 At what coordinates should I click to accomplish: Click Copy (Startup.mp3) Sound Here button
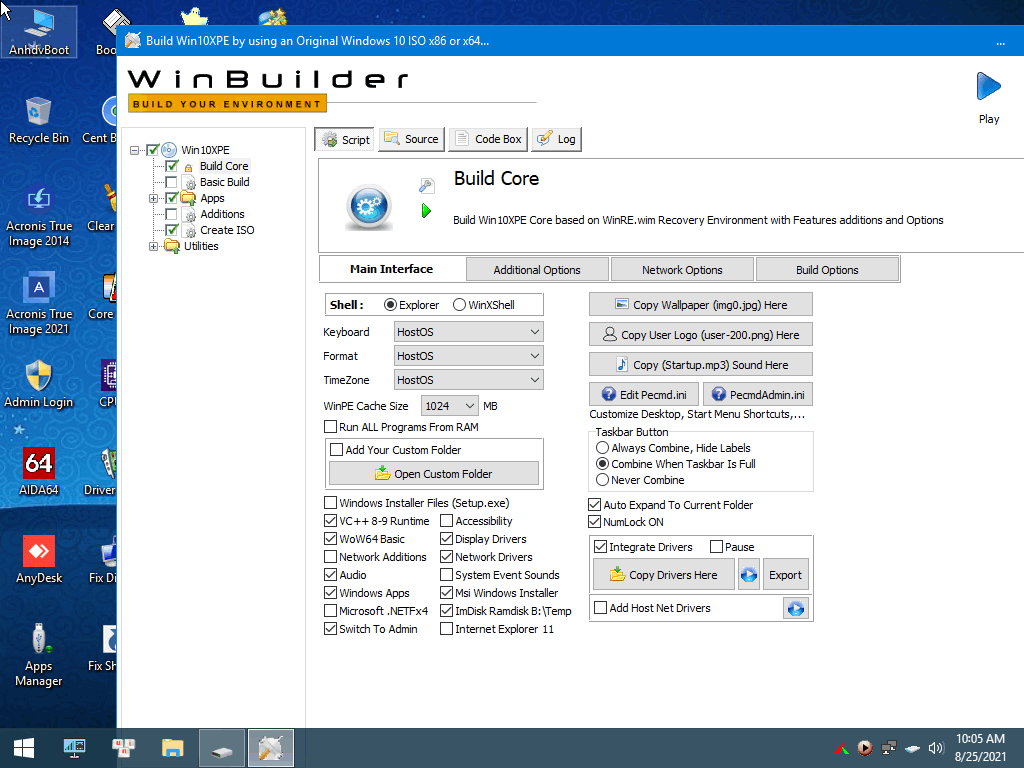pos(701,365)
